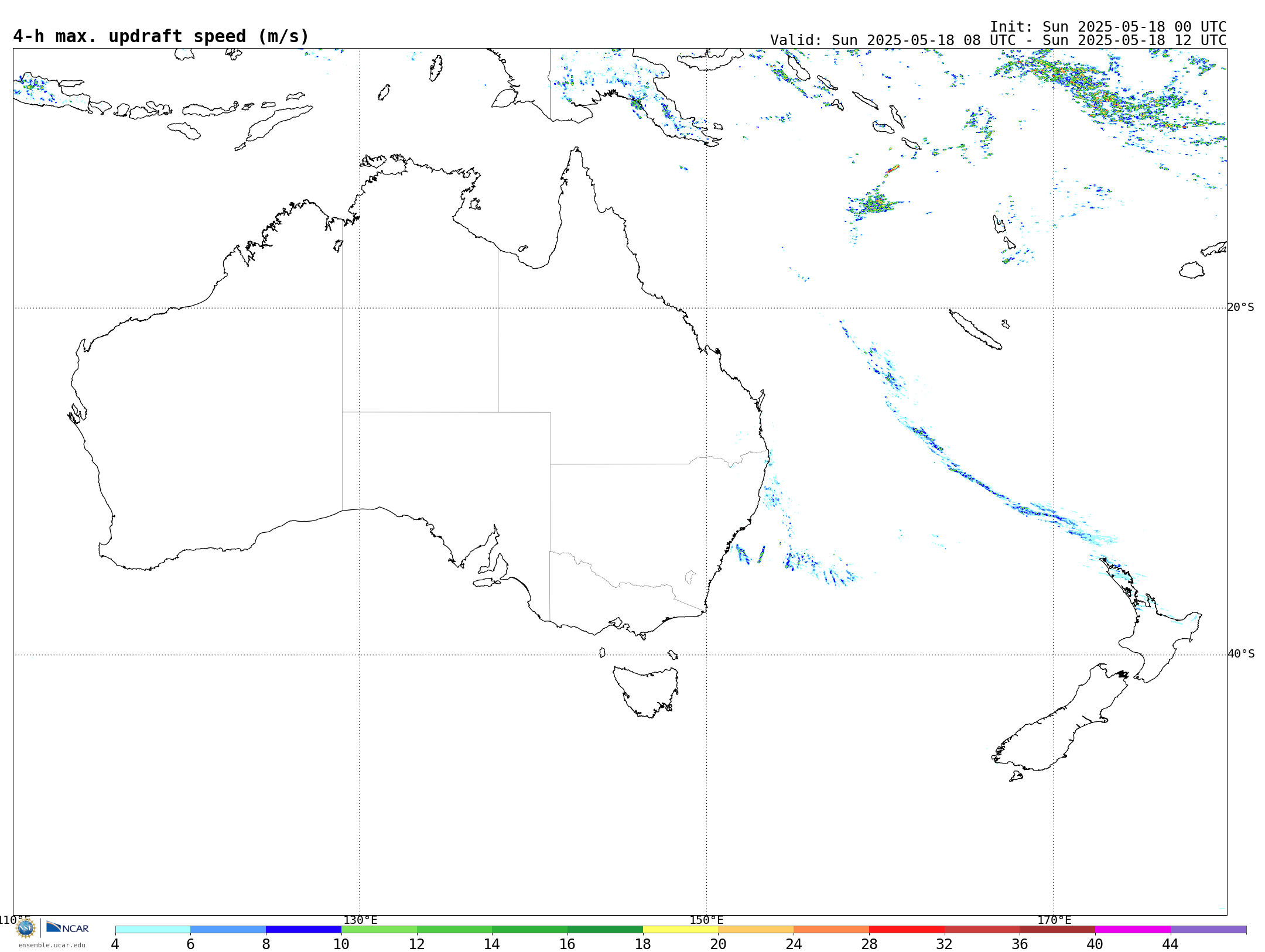The image size is (1265, 952).
Task: Click the magenta 40-44 colorbar segment
Action: [x=1133, y=930]
